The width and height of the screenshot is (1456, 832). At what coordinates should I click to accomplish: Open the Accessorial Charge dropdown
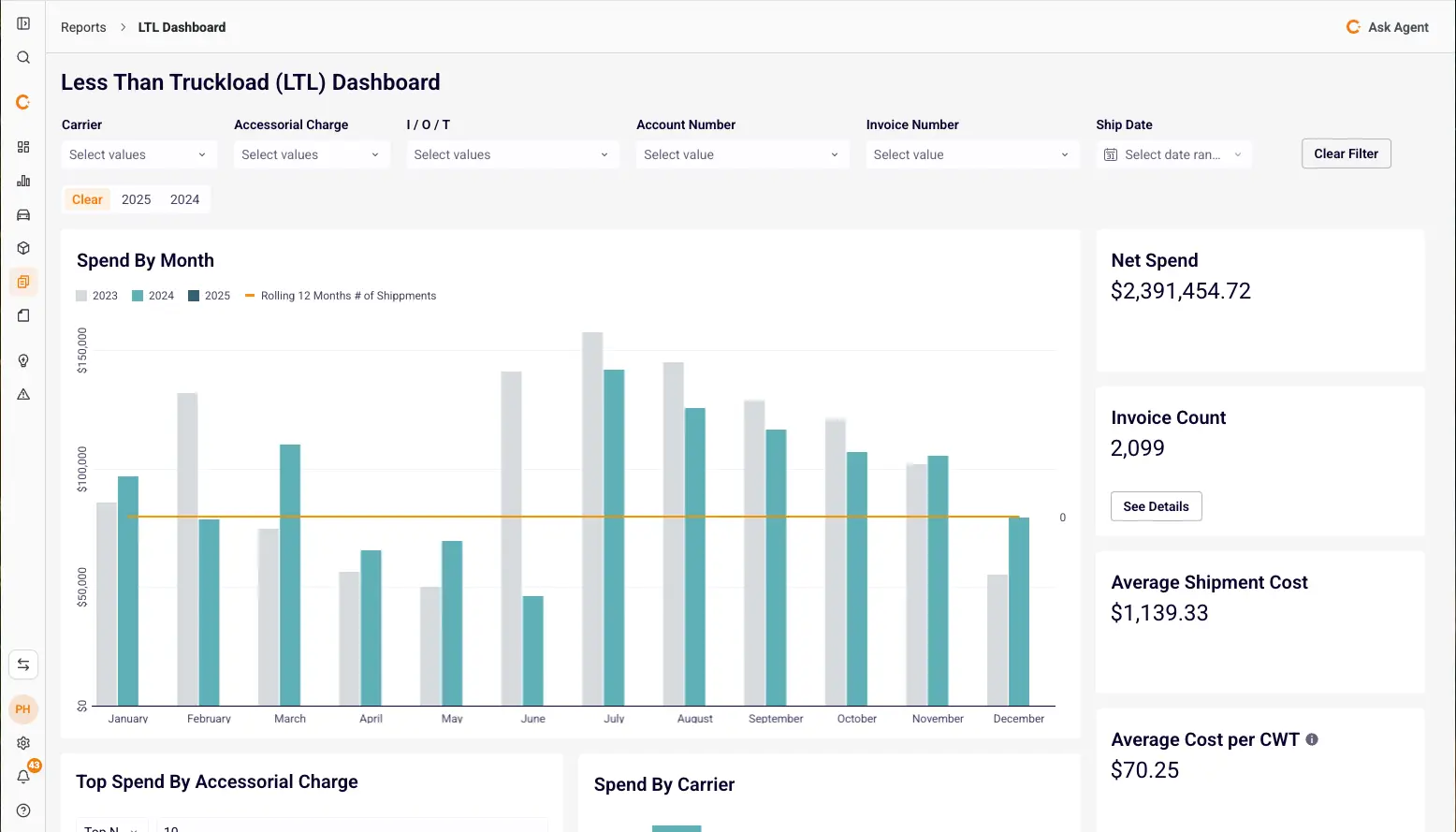pos(310,154)
